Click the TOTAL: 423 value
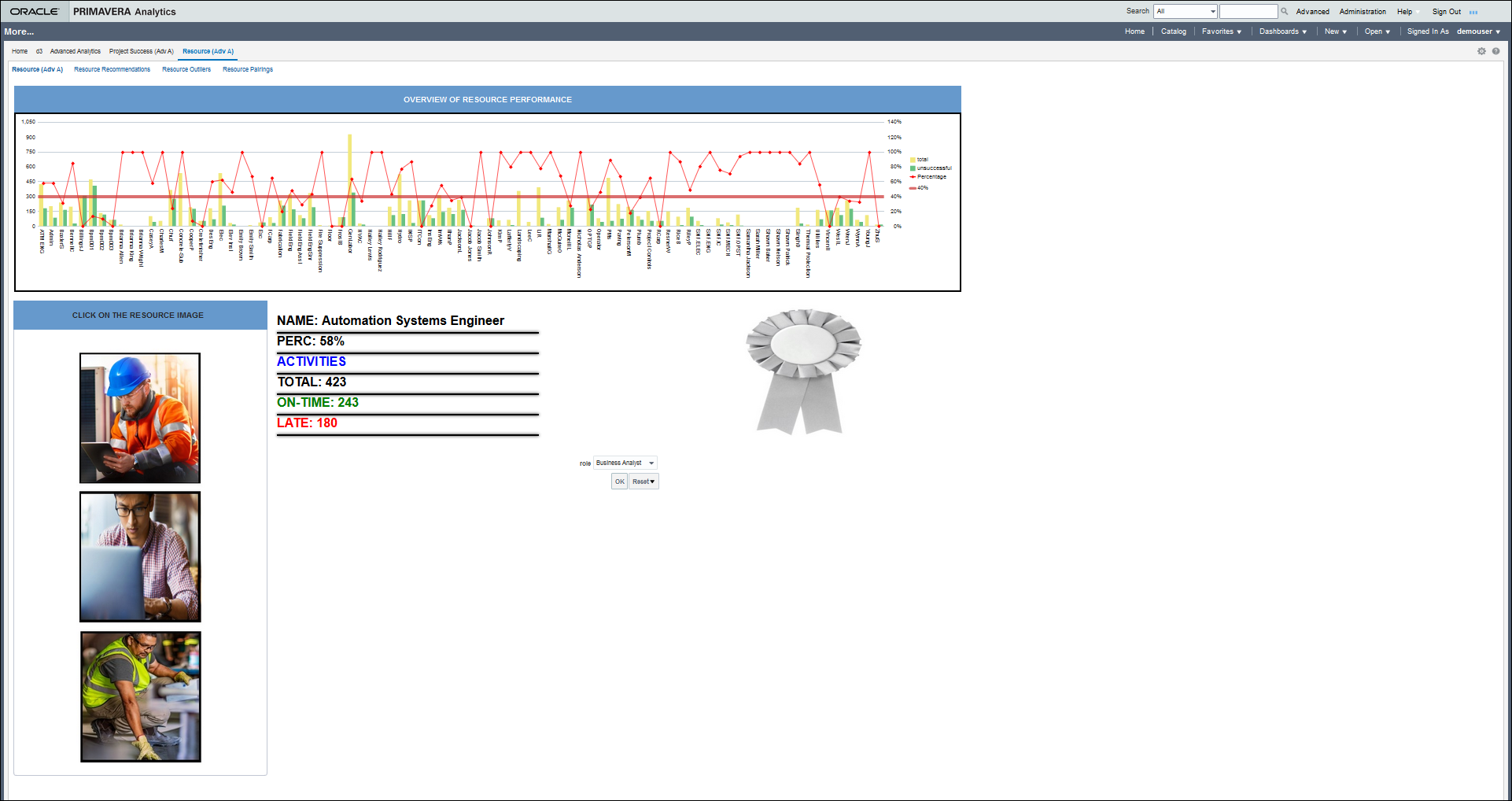The width and height of the screenshot is (1512, 801). [x=312, y=382]
